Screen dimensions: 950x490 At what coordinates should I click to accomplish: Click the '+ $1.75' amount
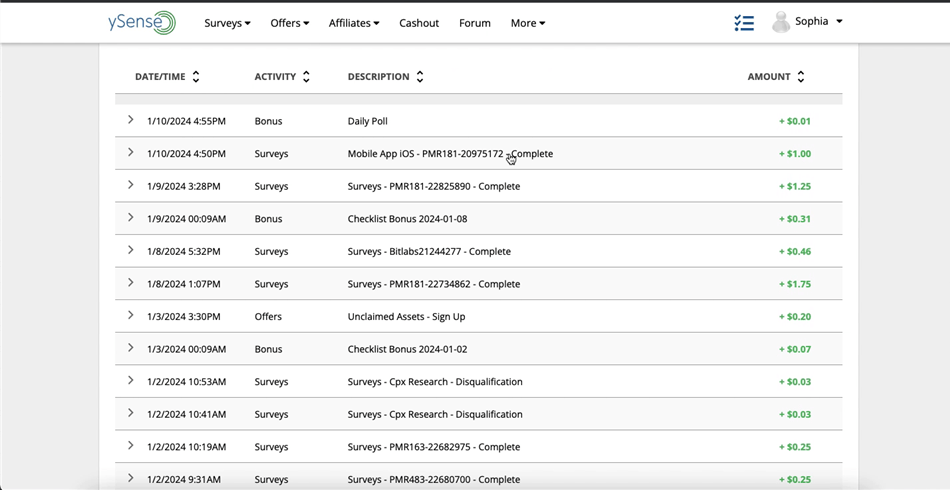tap(795, 284)
